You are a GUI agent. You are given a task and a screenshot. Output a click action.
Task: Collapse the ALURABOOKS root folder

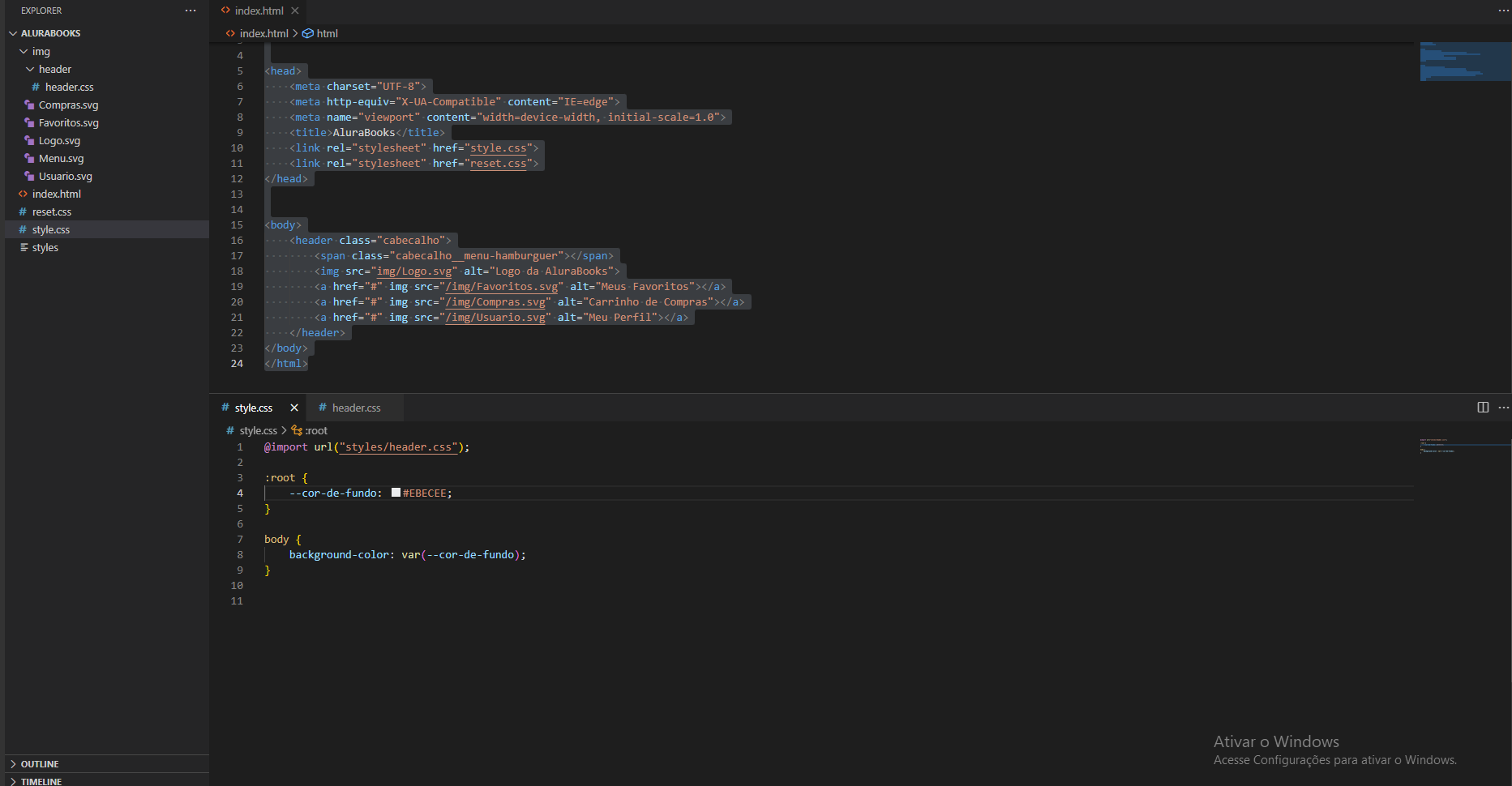coord(13,33)
